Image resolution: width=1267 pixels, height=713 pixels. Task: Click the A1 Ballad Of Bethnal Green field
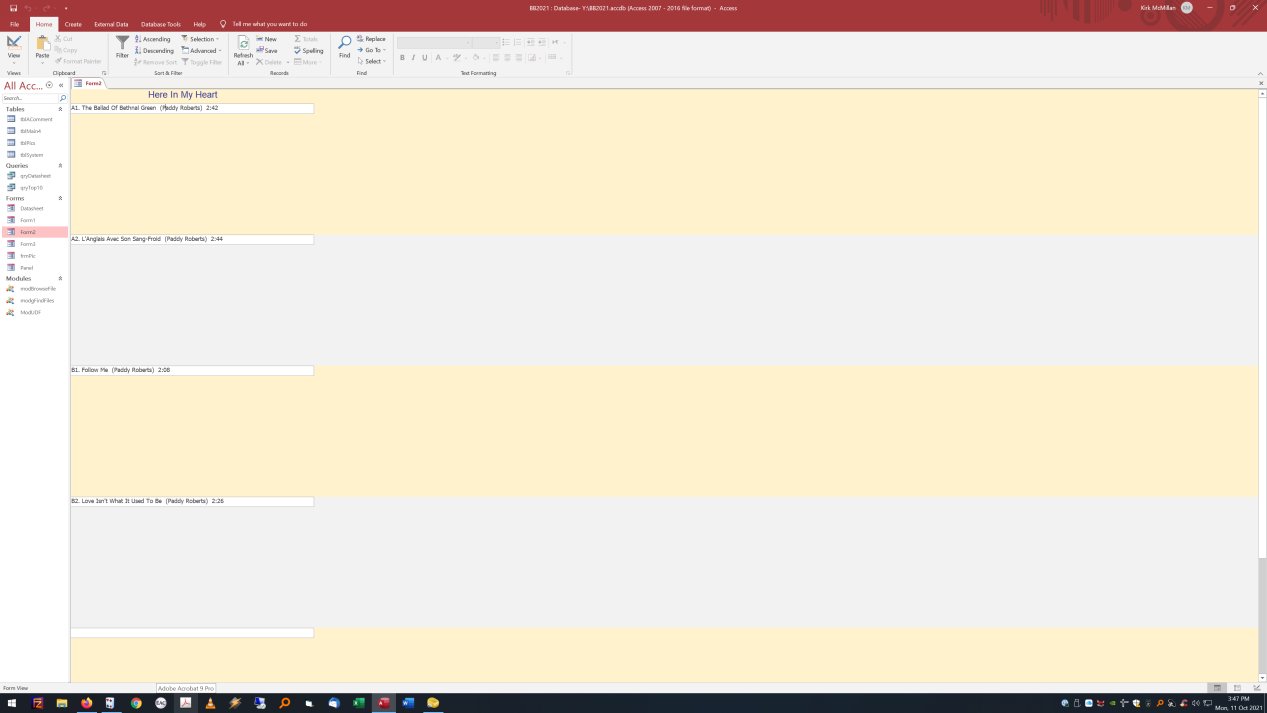(x=192, y=108)
